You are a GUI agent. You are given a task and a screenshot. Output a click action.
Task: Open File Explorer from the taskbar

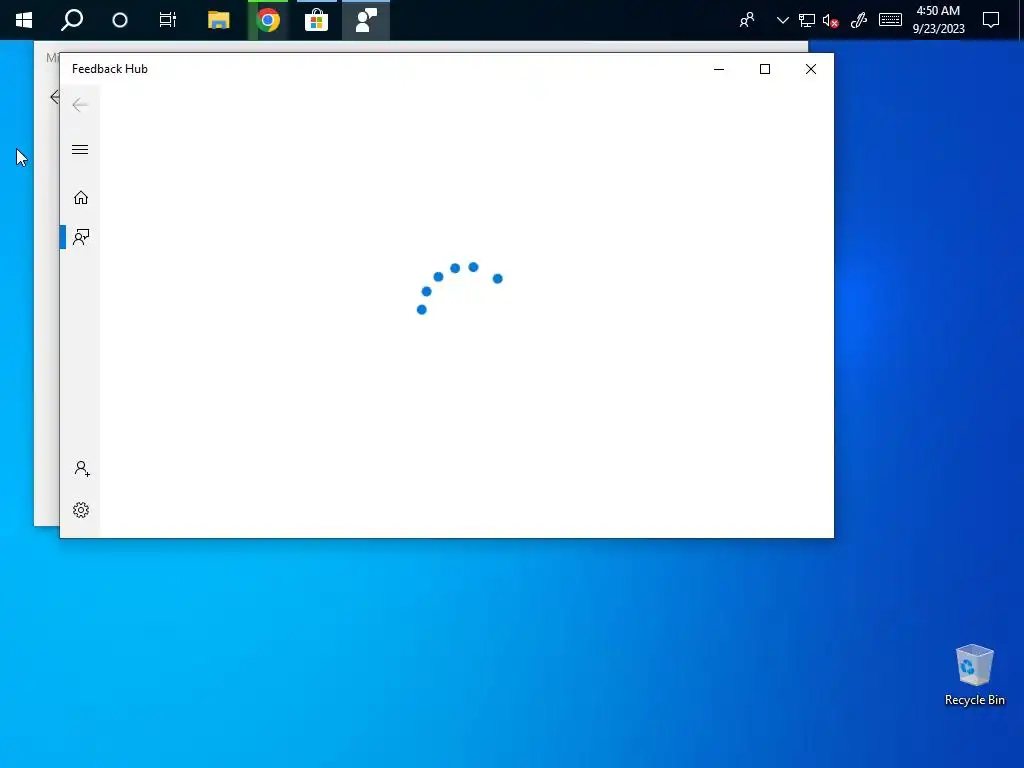click(218, 20)
